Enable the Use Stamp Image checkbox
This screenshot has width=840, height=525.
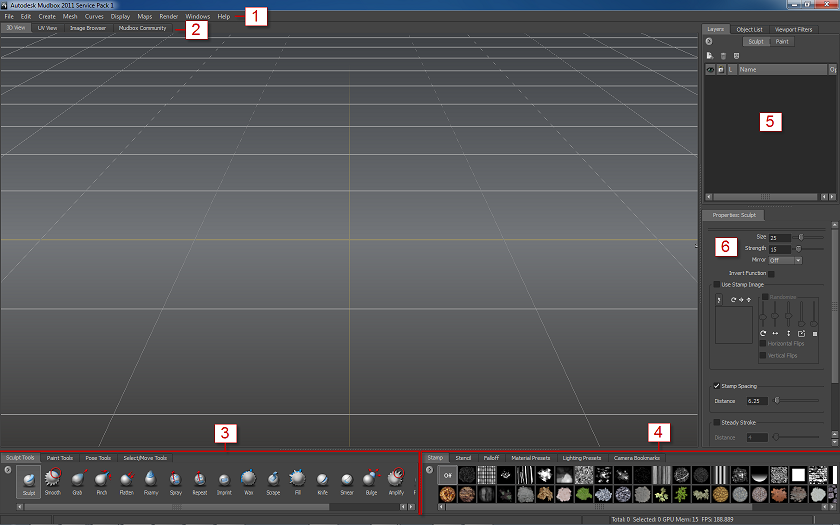[717, 285]
